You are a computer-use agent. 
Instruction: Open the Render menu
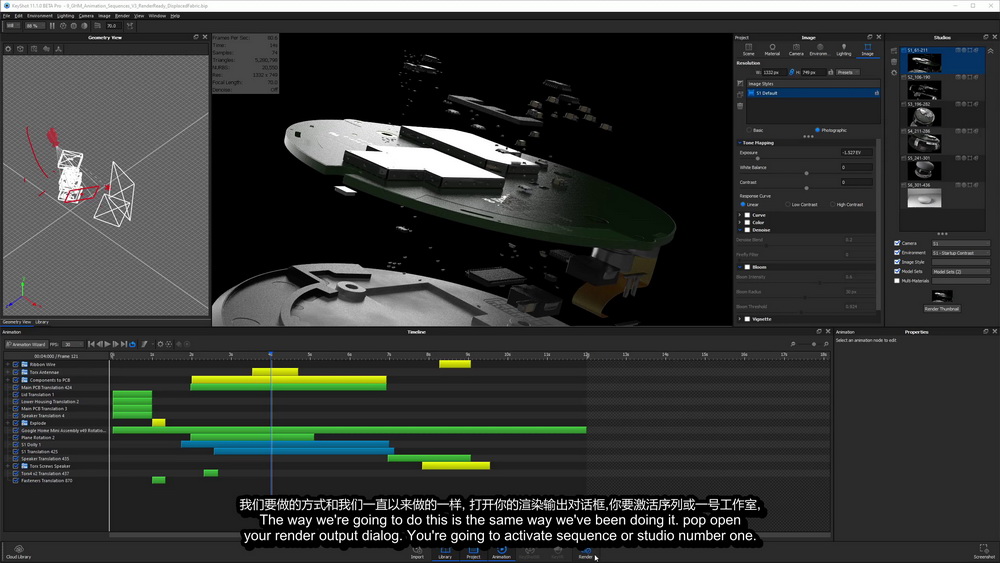122,16
